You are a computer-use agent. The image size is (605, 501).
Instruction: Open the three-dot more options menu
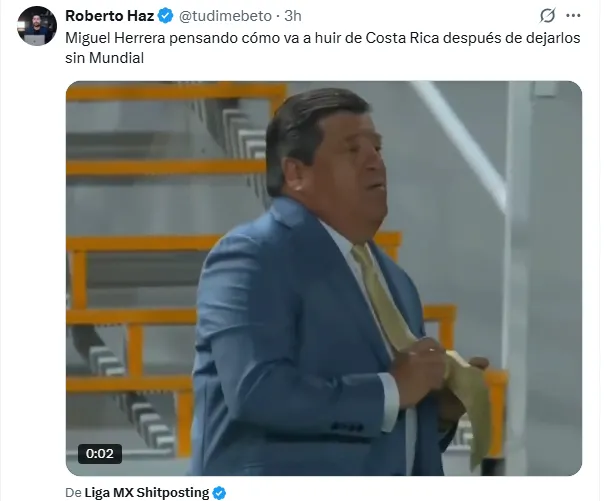point(573,15)
